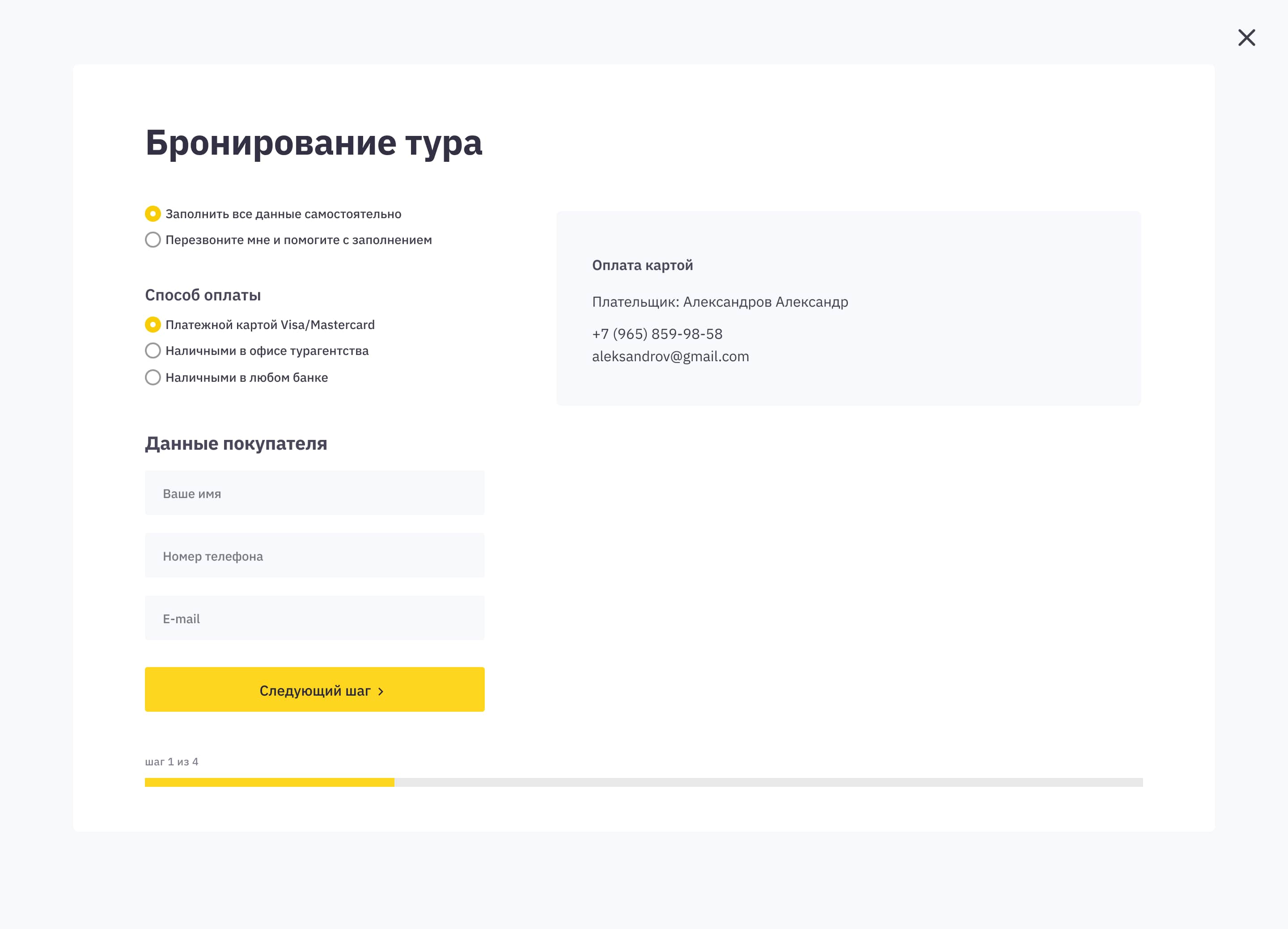
Task: Click the 'Бронирование тура' page title
Action: click(x=314, y=143)
